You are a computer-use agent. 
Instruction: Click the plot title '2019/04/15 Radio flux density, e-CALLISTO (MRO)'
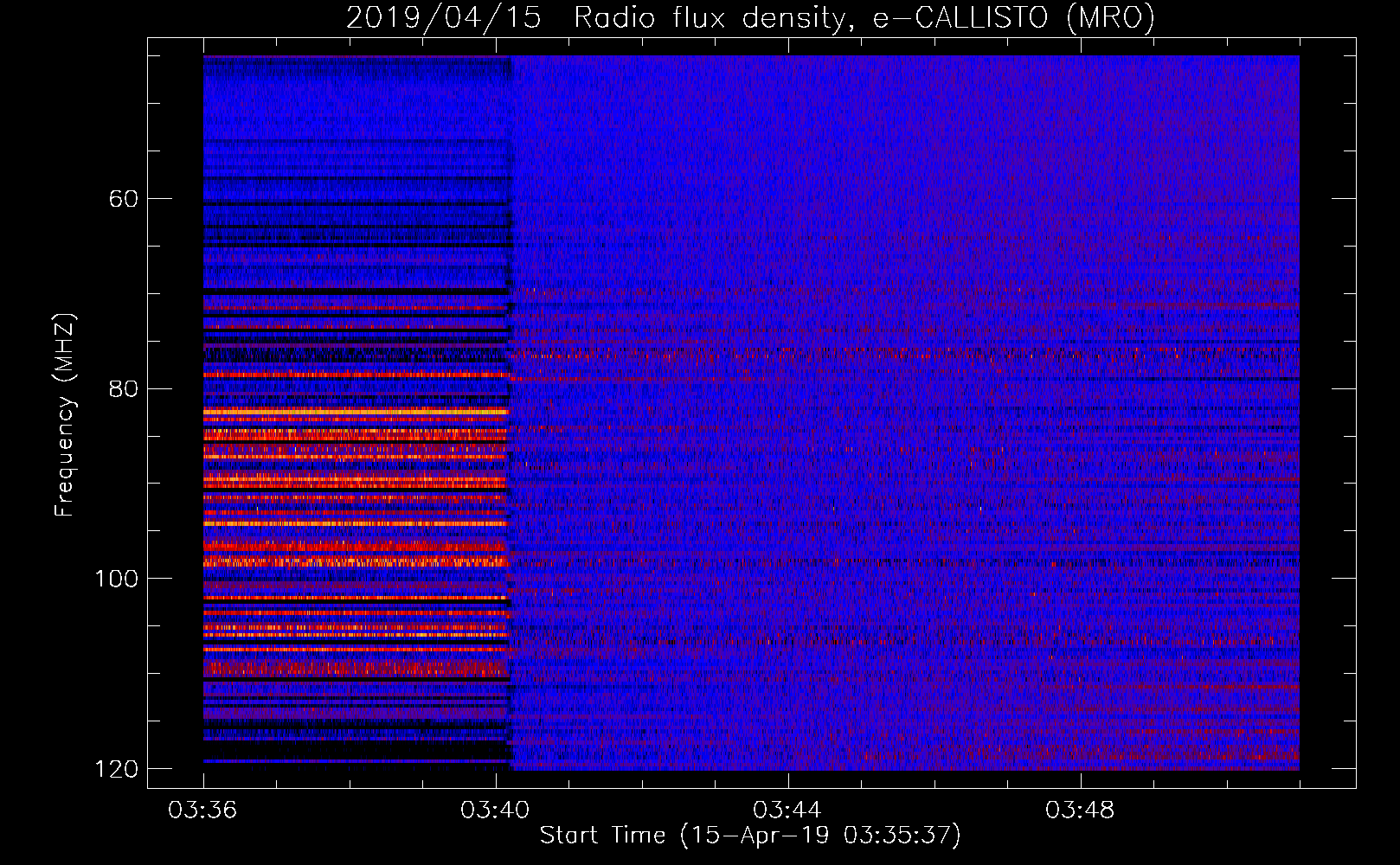750,17
